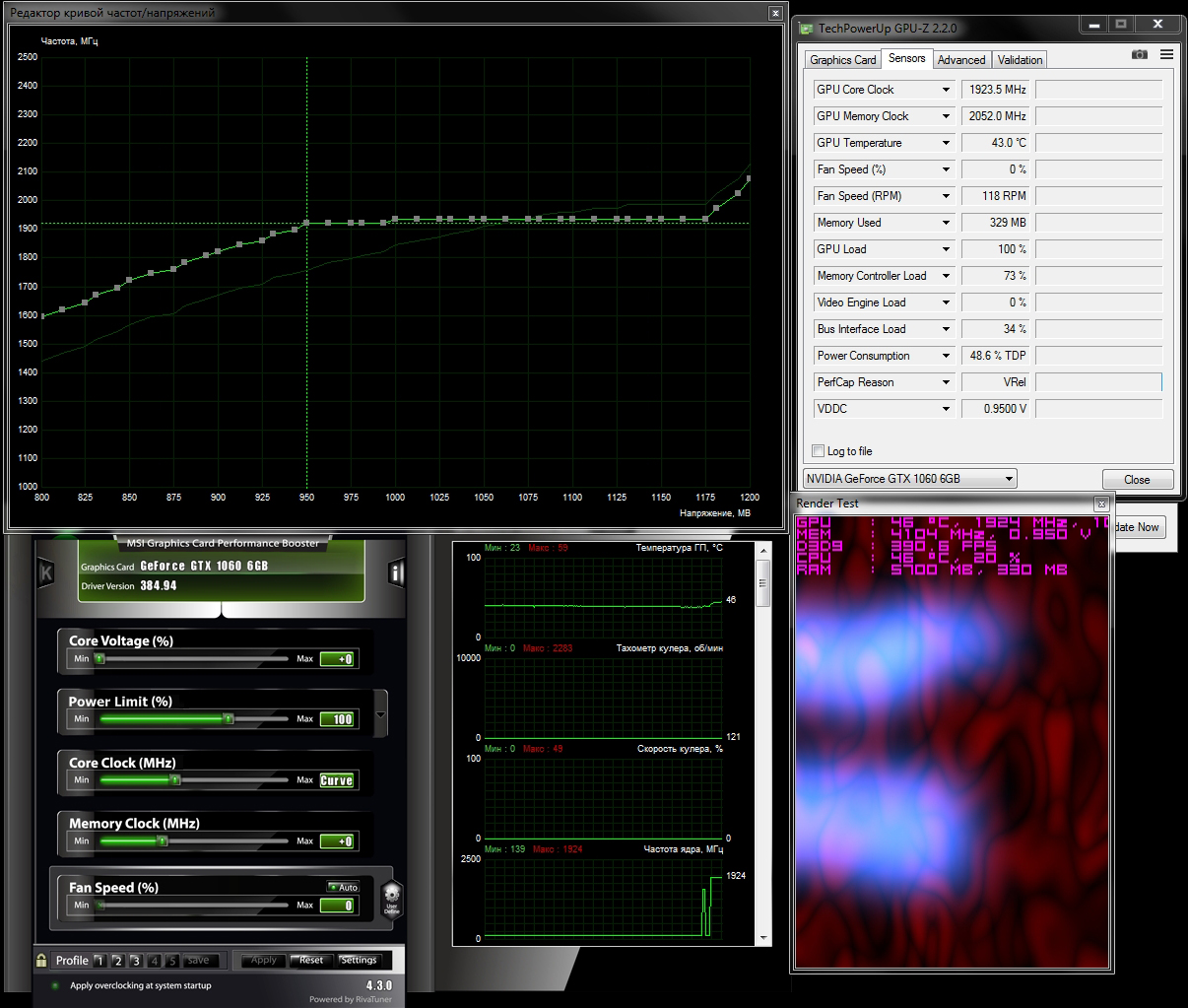This screenshot has width=1188, height=1008.
Task: Open the NVIDIA GeForce GTX 1060 6GB selector
Action: point(910,479)
